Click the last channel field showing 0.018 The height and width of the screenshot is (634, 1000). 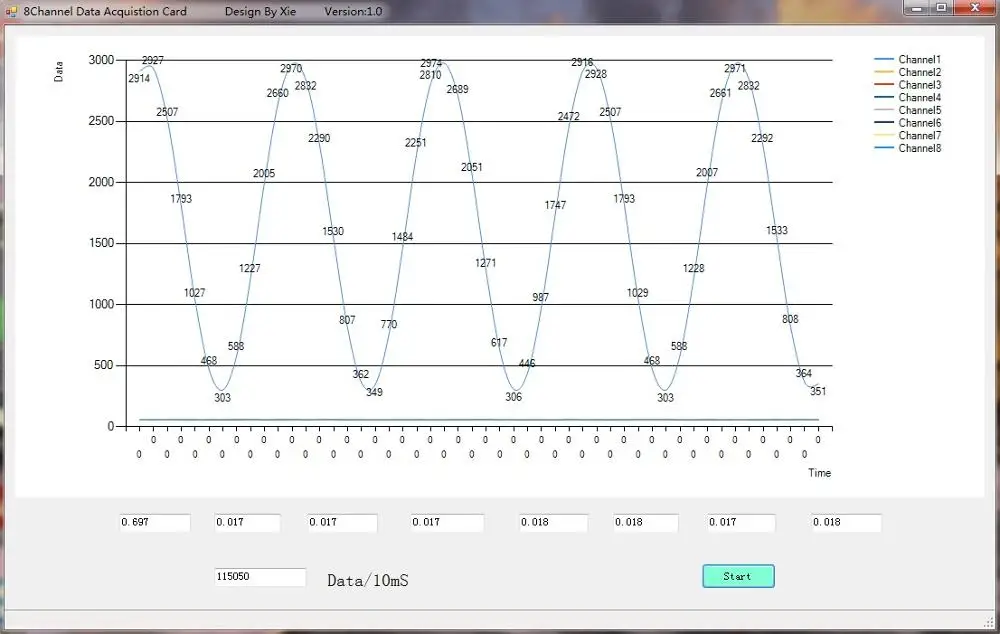(x=846, y=522)
